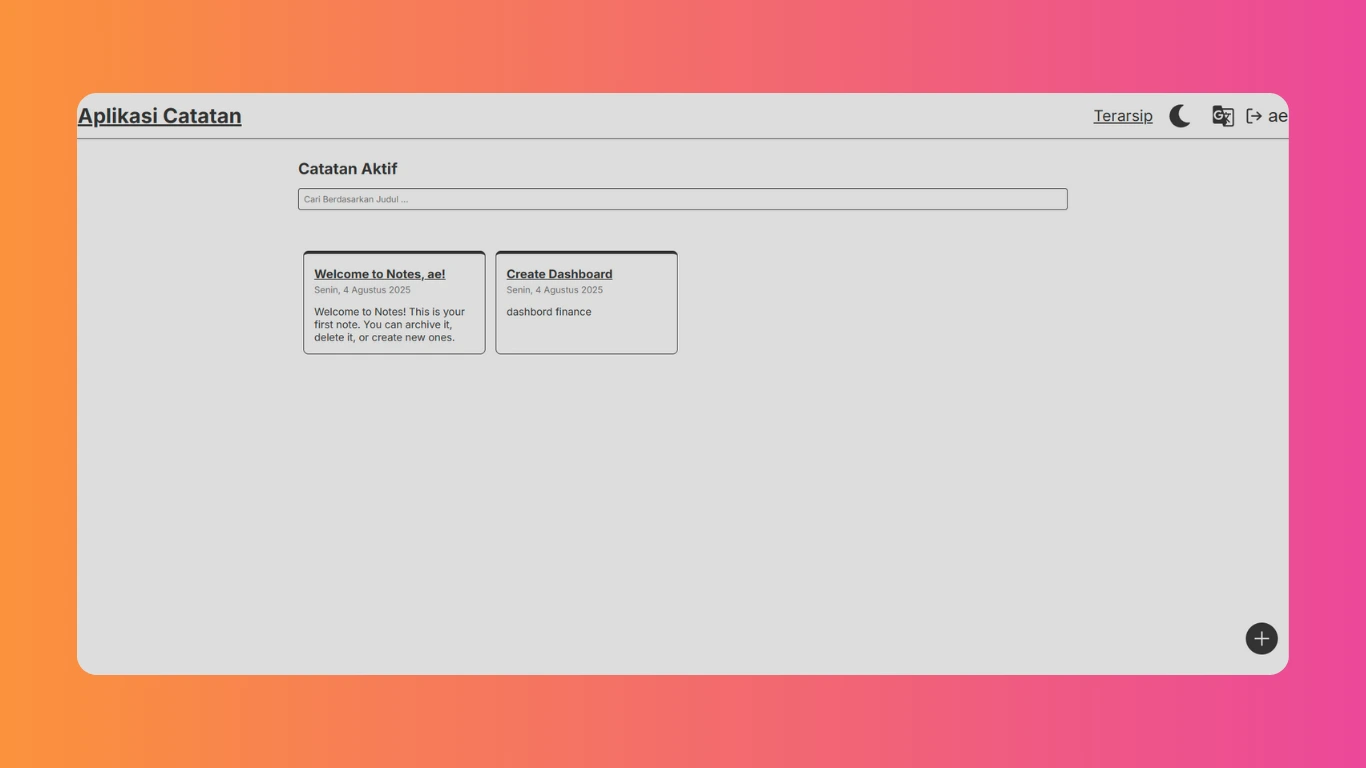This screenshot has height=768, width=1366.
Task: Click the Catatan Aktif heading
Action: pyautogui.click(x=347, y=169)
